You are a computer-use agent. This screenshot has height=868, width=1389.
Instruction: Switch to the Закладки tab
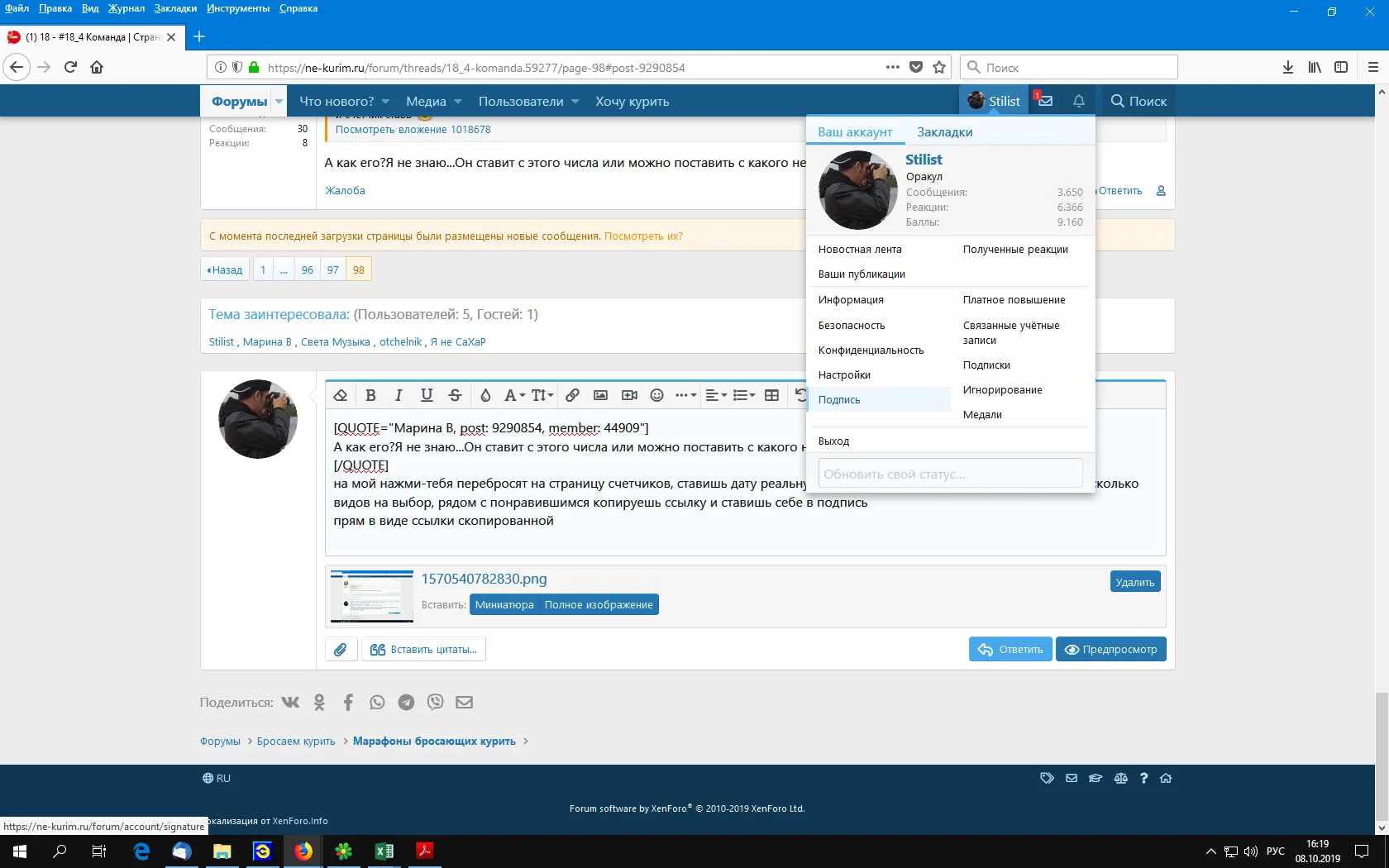[944, 132]
